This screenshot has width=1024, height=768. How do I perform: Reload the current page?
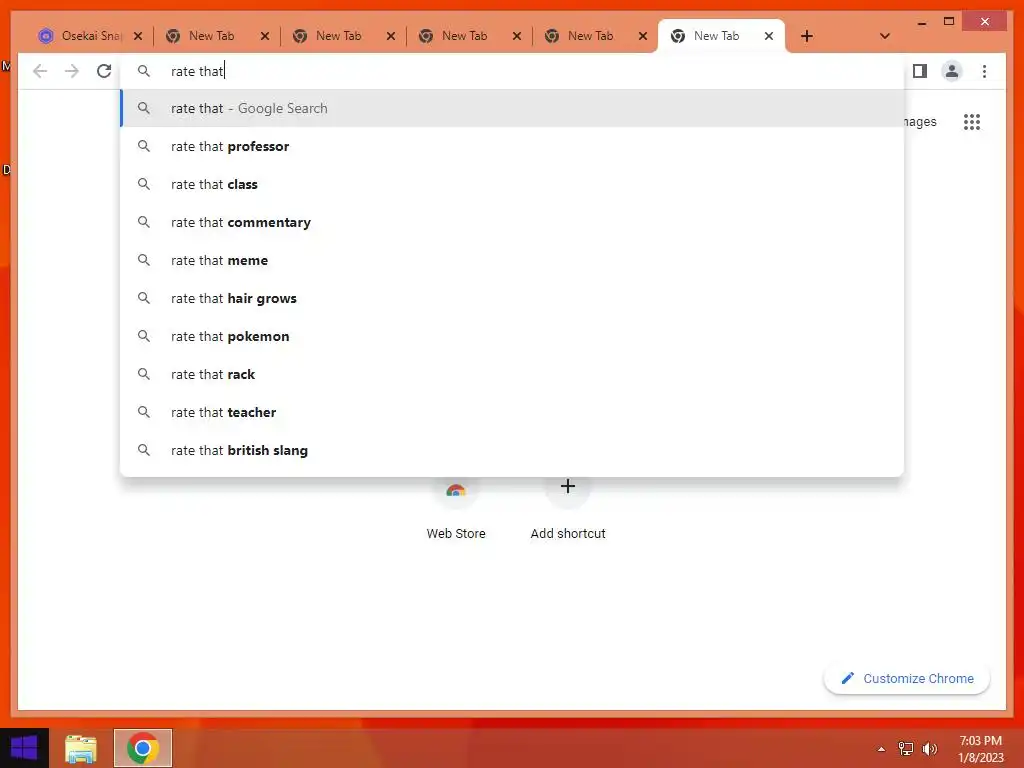(x=104, y=71)
